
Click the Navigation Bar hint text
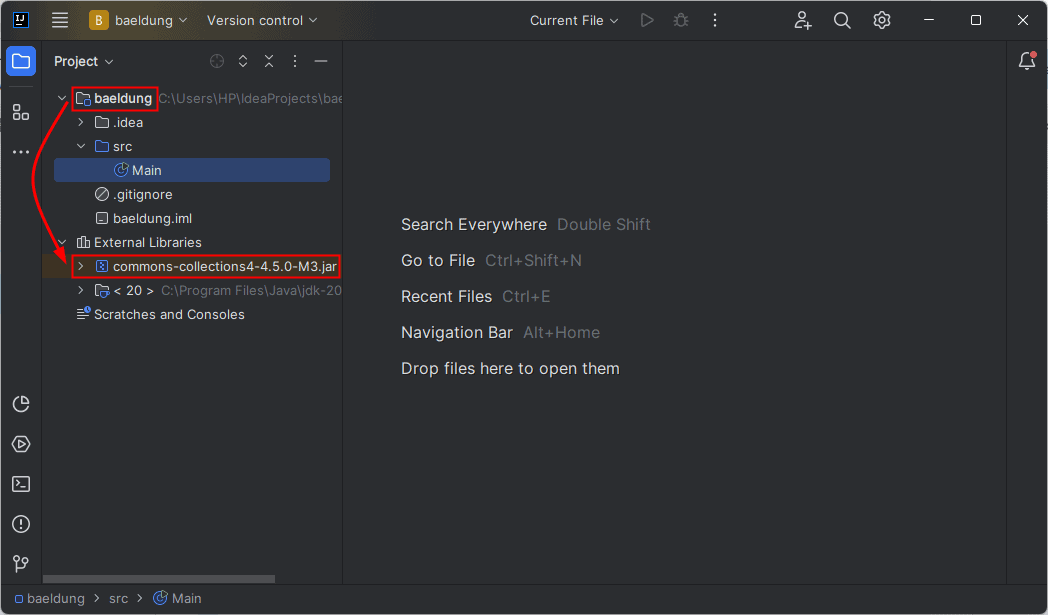[x=456, y=333]
